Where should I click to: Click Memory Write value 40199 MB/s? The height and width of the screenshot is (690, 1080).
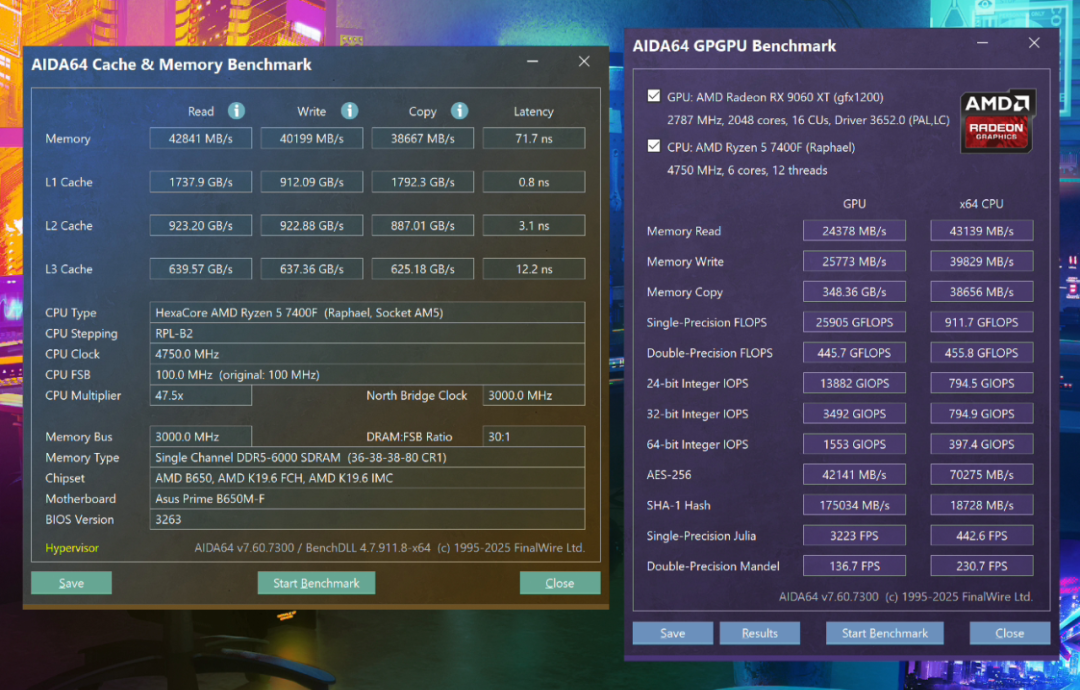point(311,138)
